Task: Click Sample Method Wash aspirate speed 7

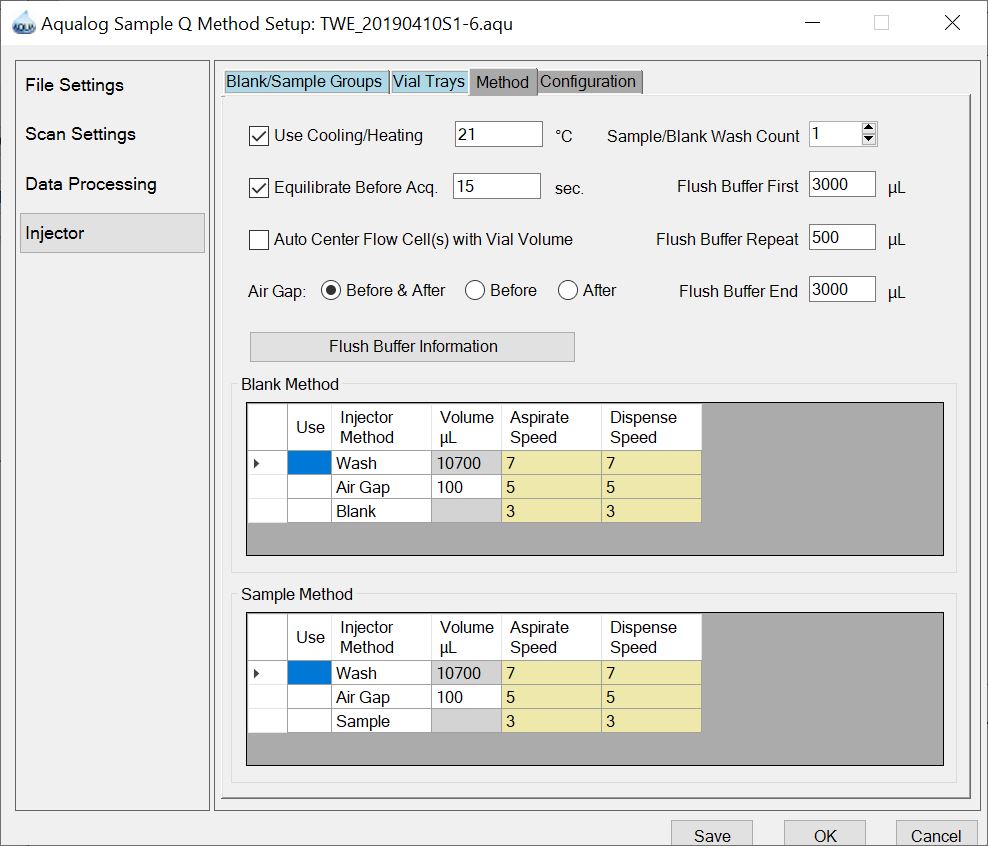Action: point(551,673)
